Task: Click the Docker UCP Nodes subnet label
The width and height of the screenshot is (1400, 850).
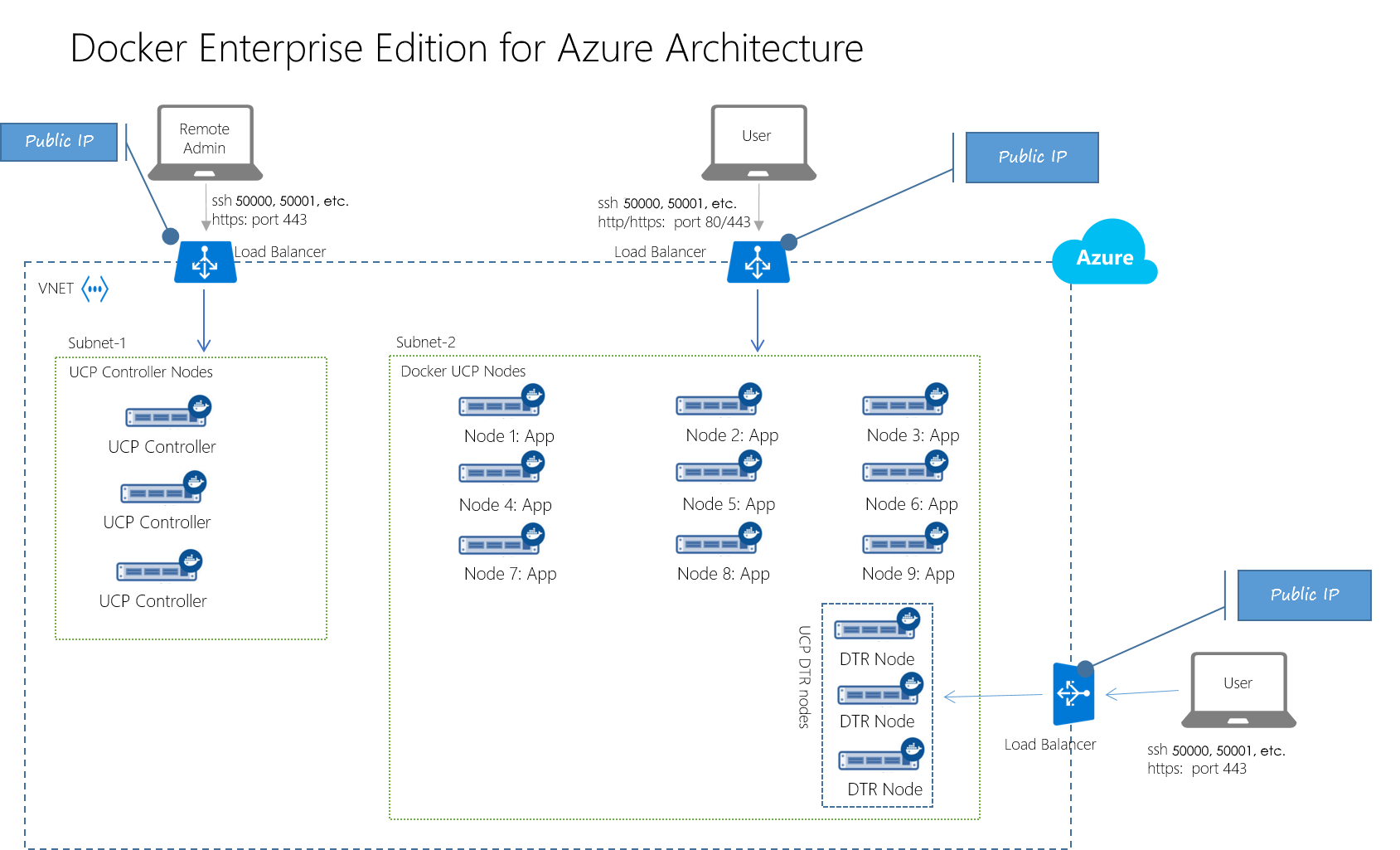Action: pyautogui.click(x=463, y=371)
